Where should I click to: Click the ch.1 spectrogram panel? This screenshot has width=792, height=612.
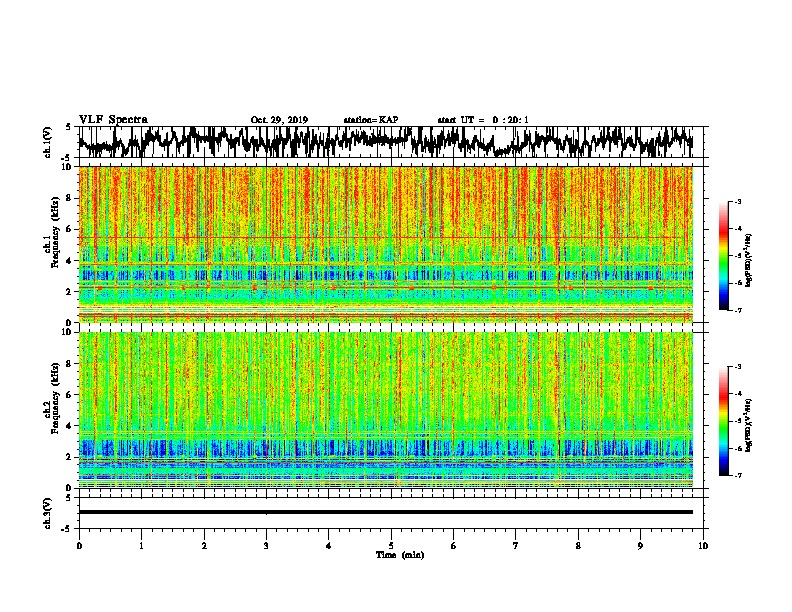(386, 244)
